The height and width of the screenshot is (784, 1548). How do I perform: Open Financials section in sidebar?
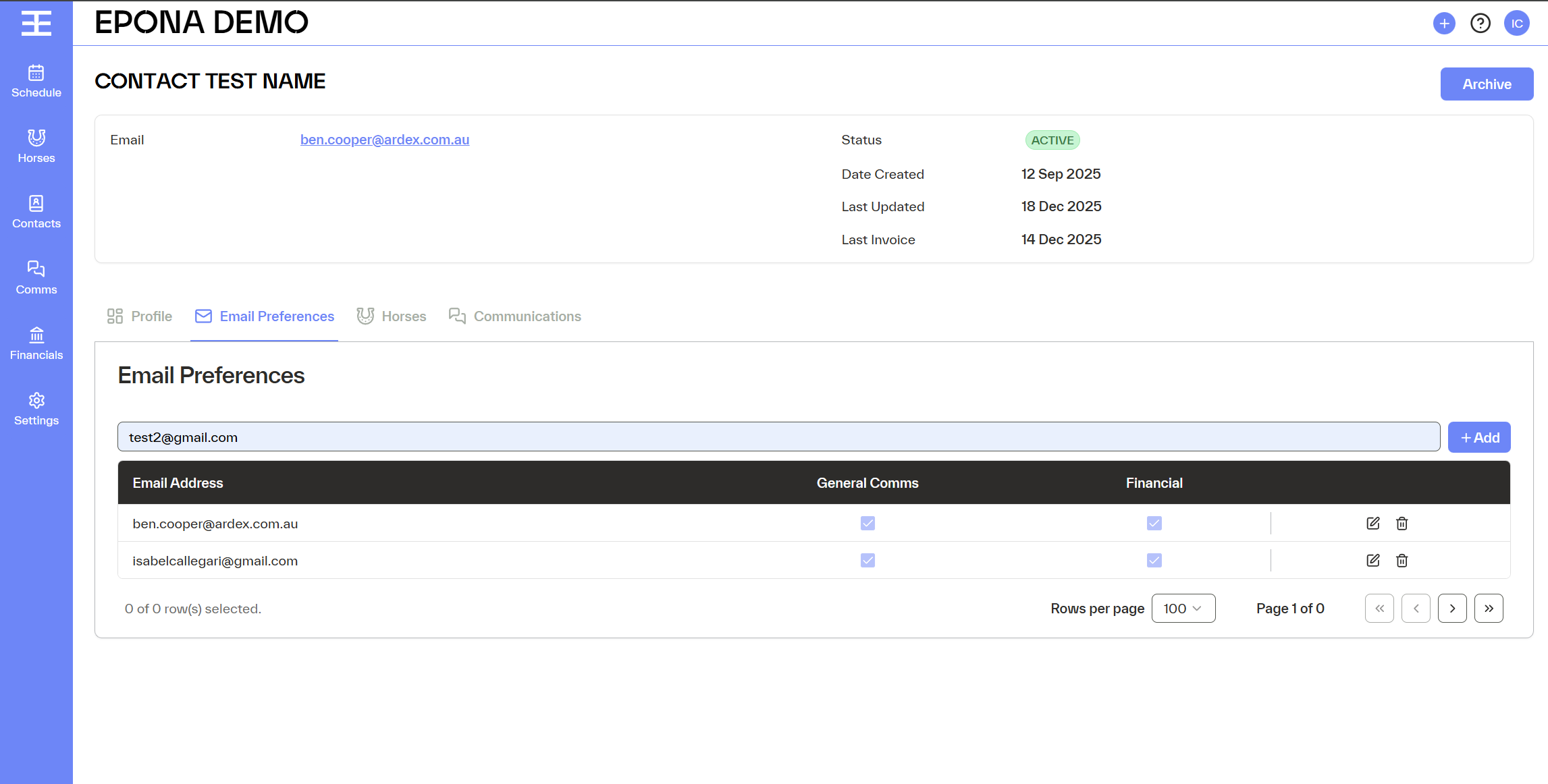(36, 343)
